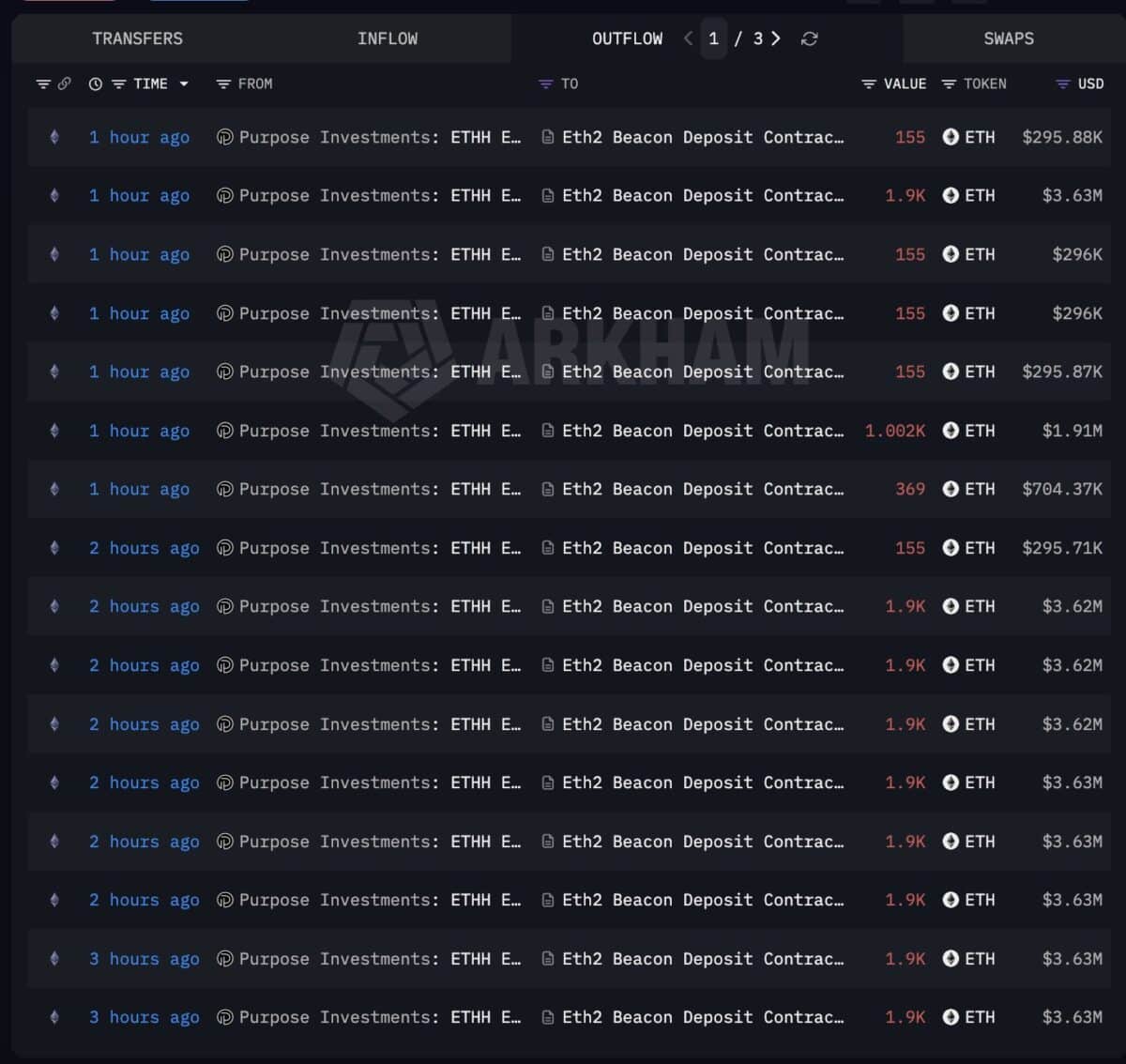Click Ethereum chain icon in $295.88K row
Viewport: 1126px width, 1064px height.
pos(54,137)
